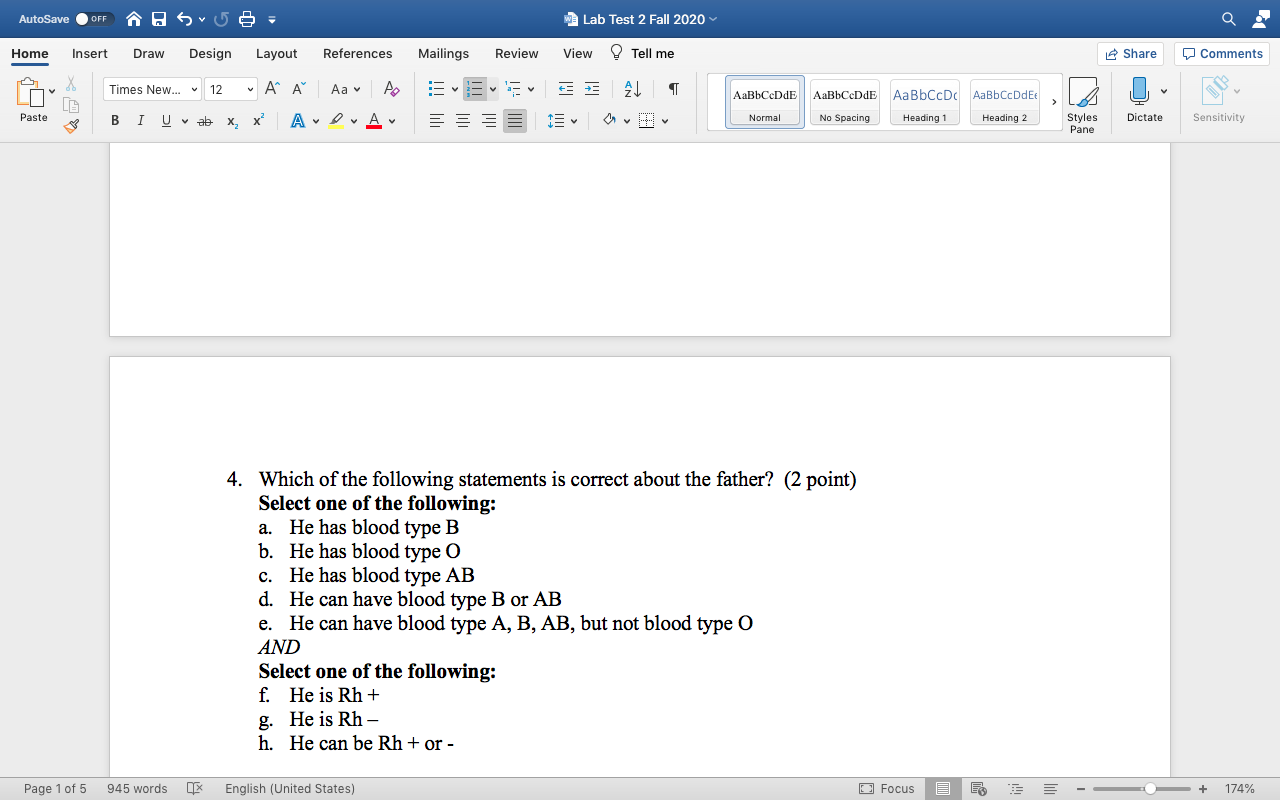Open the spelling proofing status icon
This screenshot has height=800, width=1280.
tap(195, 788)
